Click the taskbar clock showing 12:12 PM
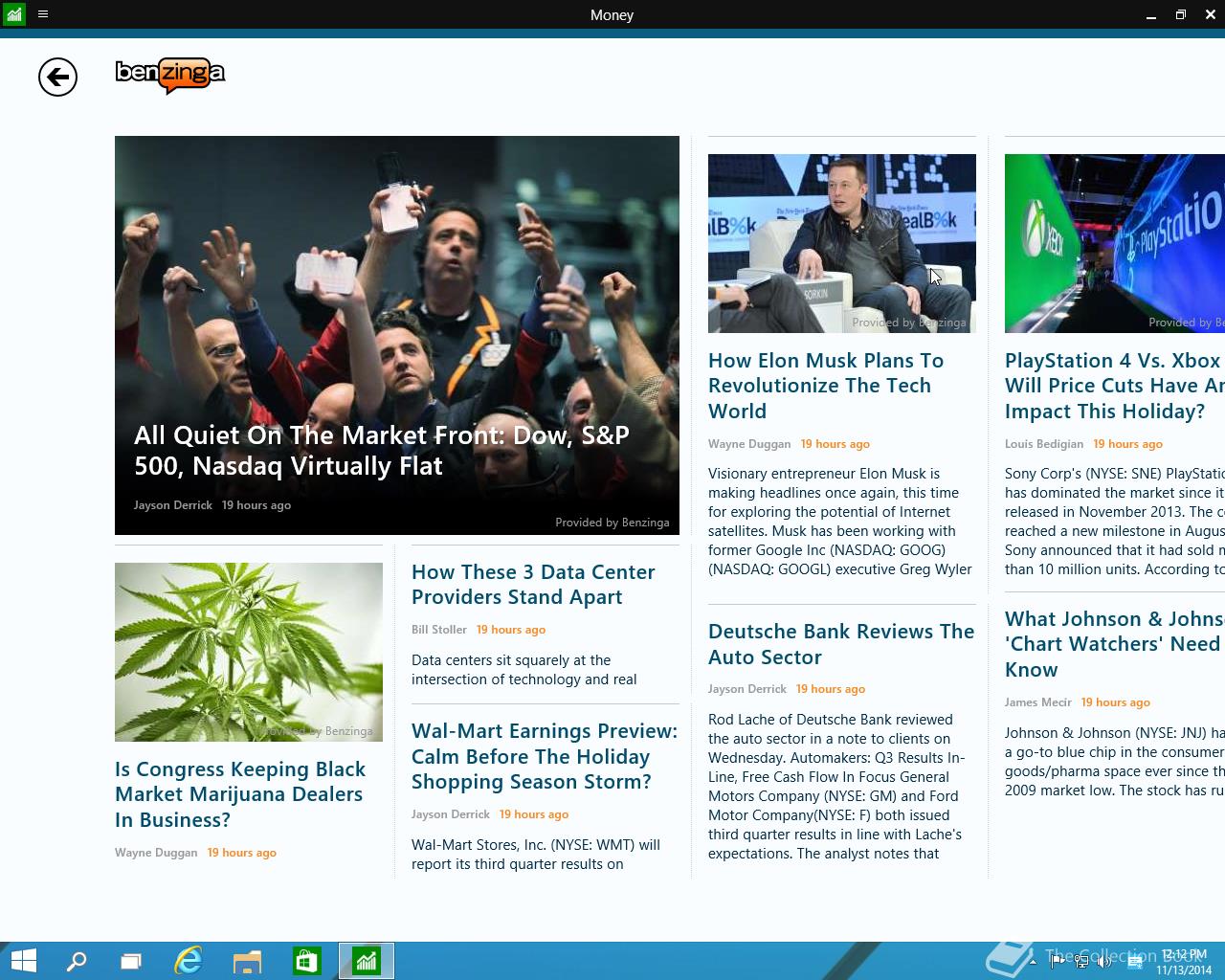The width and height of the screenshot is (1225, 980). point(1184,962)
